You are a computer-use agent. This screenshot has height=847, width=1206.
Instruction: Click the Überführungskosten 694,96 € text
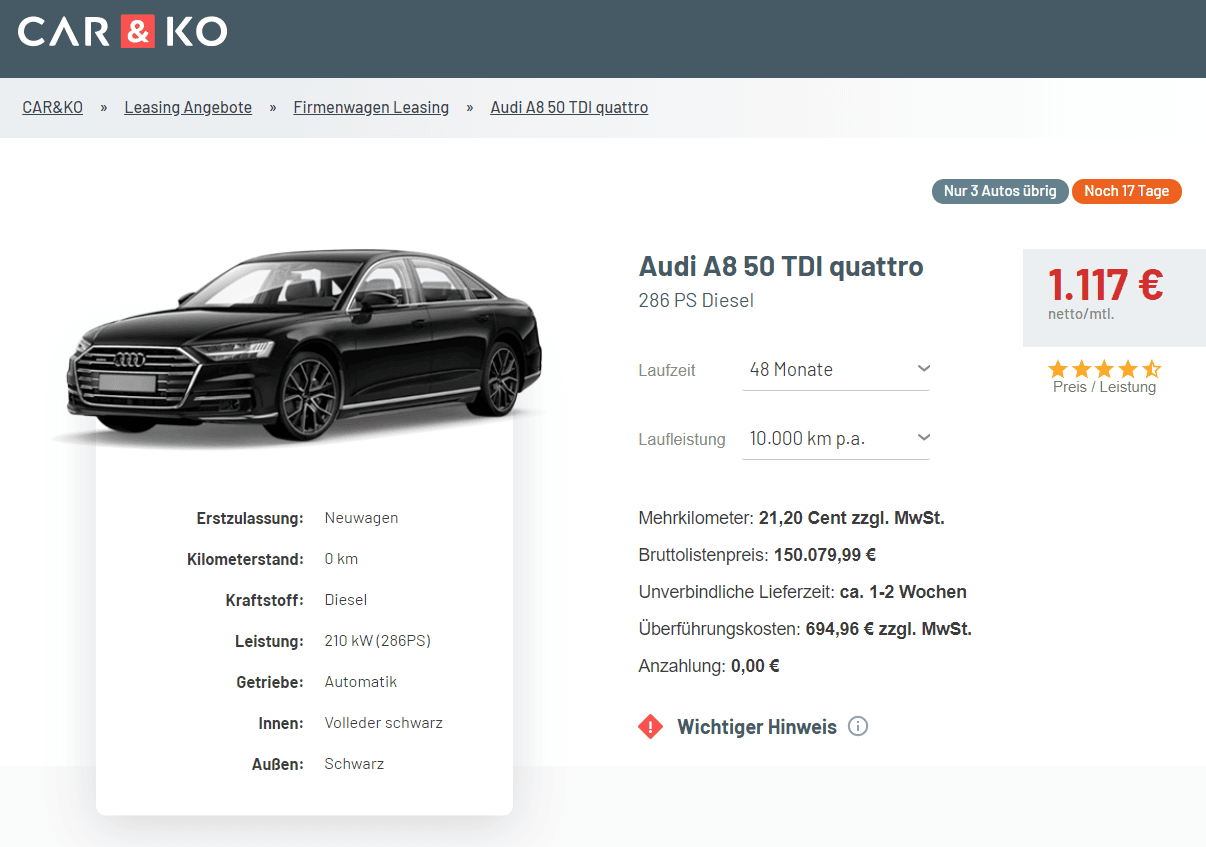coord(805,629)
